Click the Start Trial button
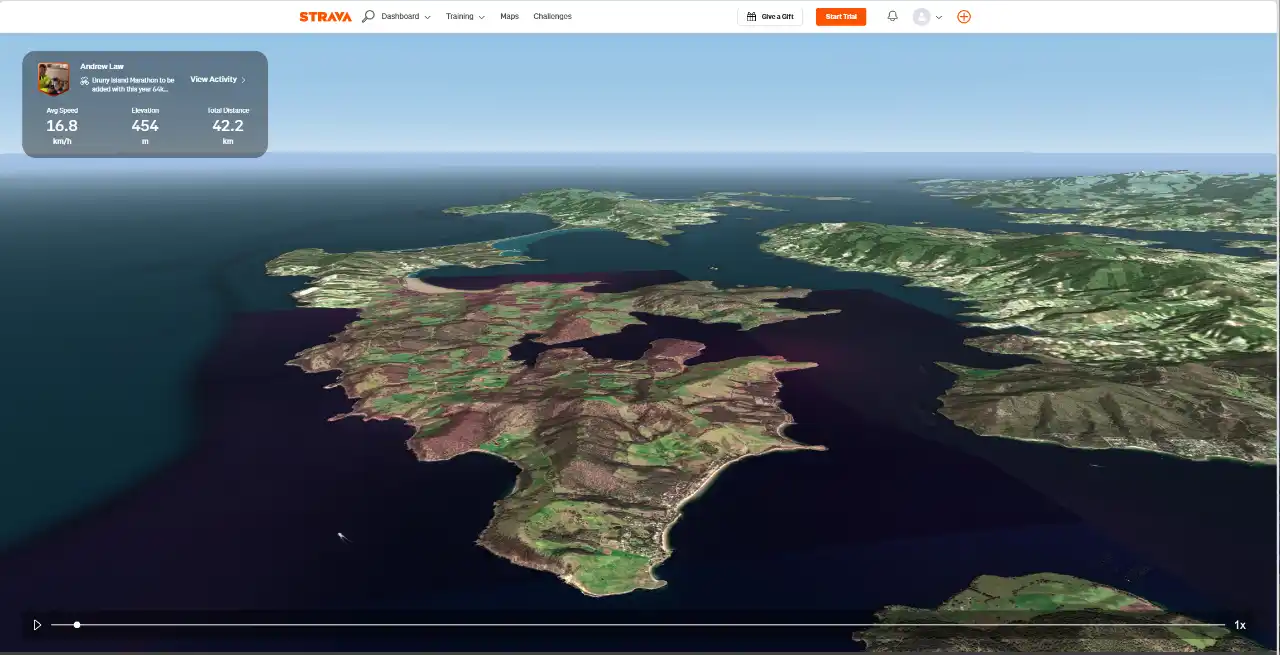Screen dimensions: 1280x655 pos(841,16)
